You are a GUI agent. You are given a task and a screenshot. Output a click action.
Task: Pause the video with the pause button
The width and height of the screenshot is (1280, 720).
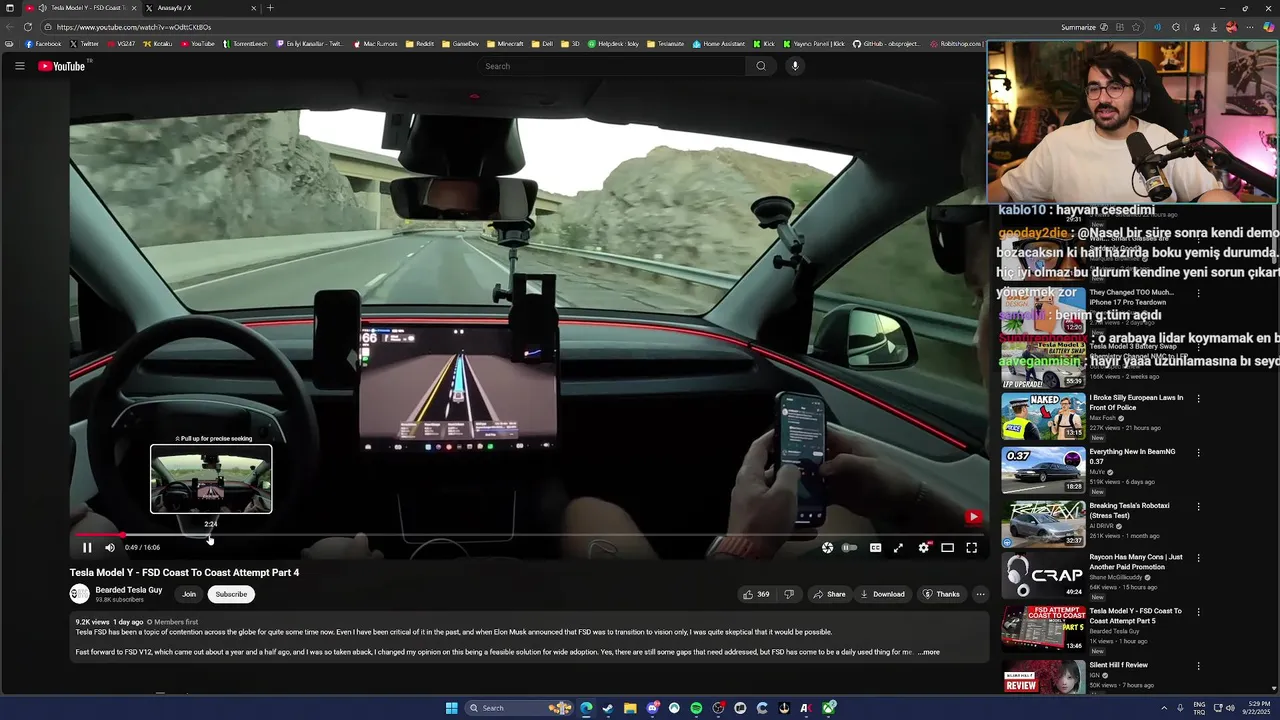click(87, 547)
